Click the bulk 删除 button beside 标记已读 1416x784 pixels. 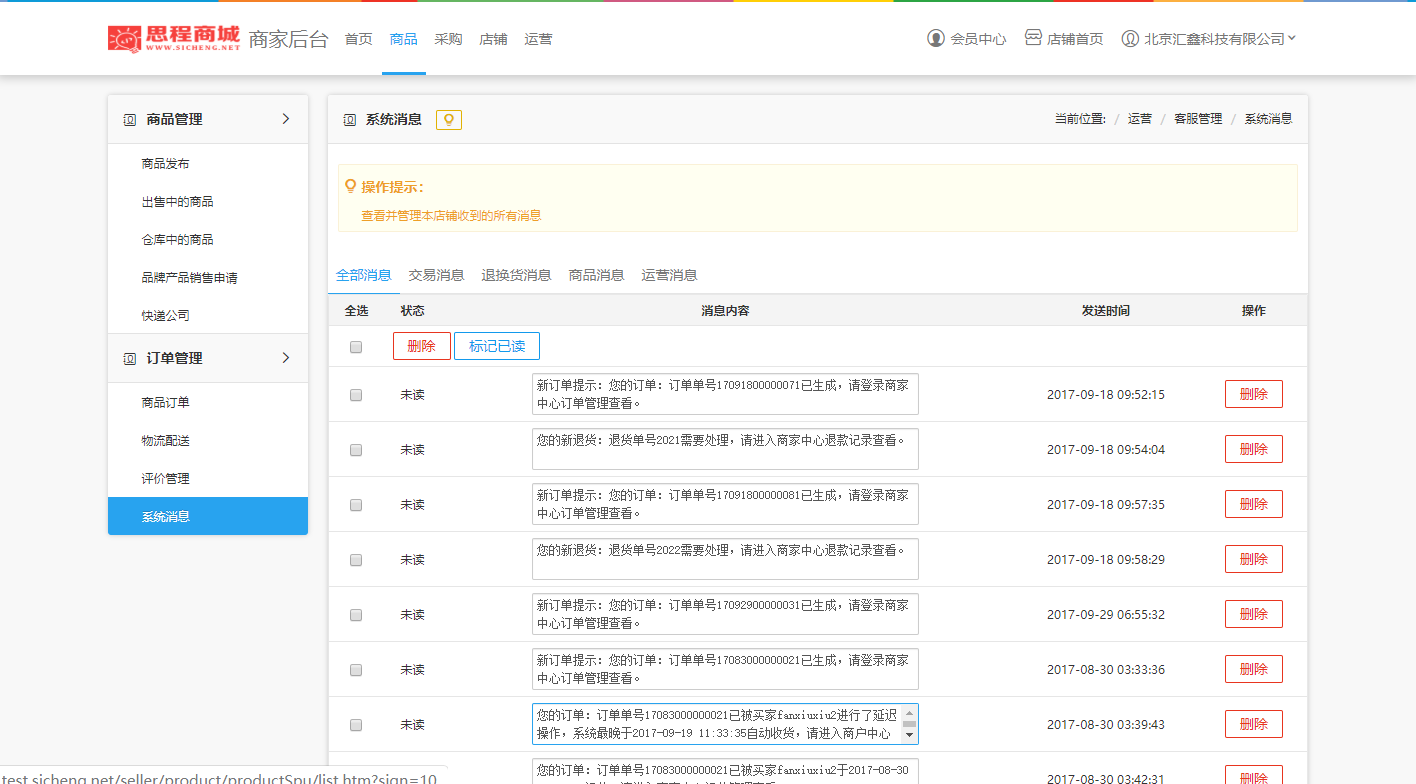[x=422, y=346]
